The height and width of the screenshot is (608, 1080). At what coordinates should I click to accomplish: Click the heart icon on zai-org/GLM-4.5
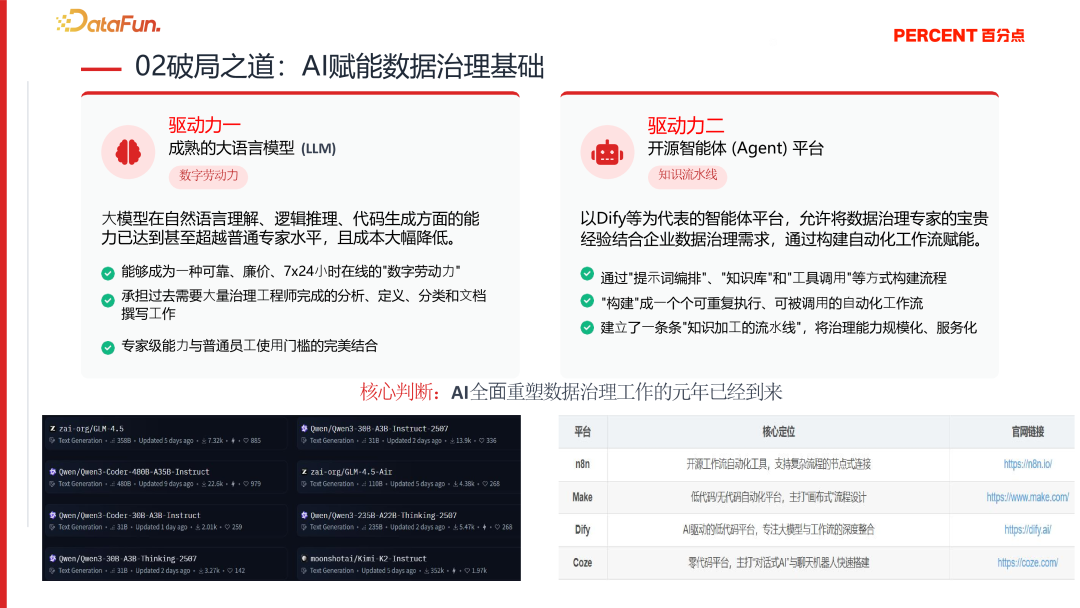245,442
